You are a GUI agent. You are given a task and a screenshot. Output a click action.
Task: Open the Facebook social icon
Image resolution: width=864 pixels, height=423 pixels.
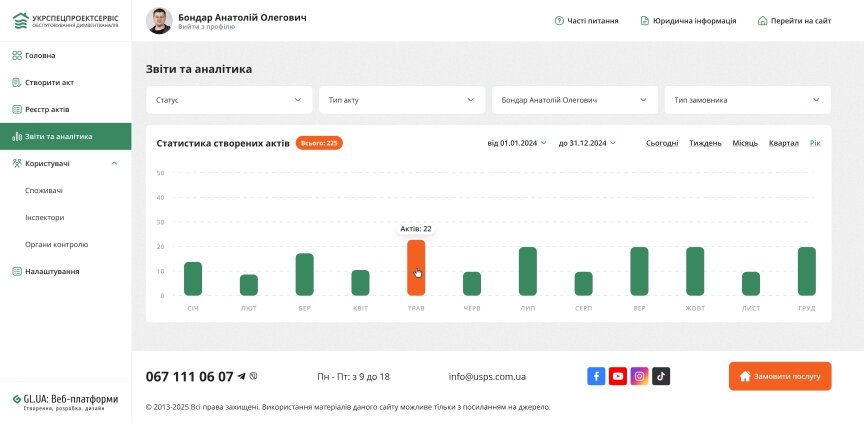[x=596, y=376]
